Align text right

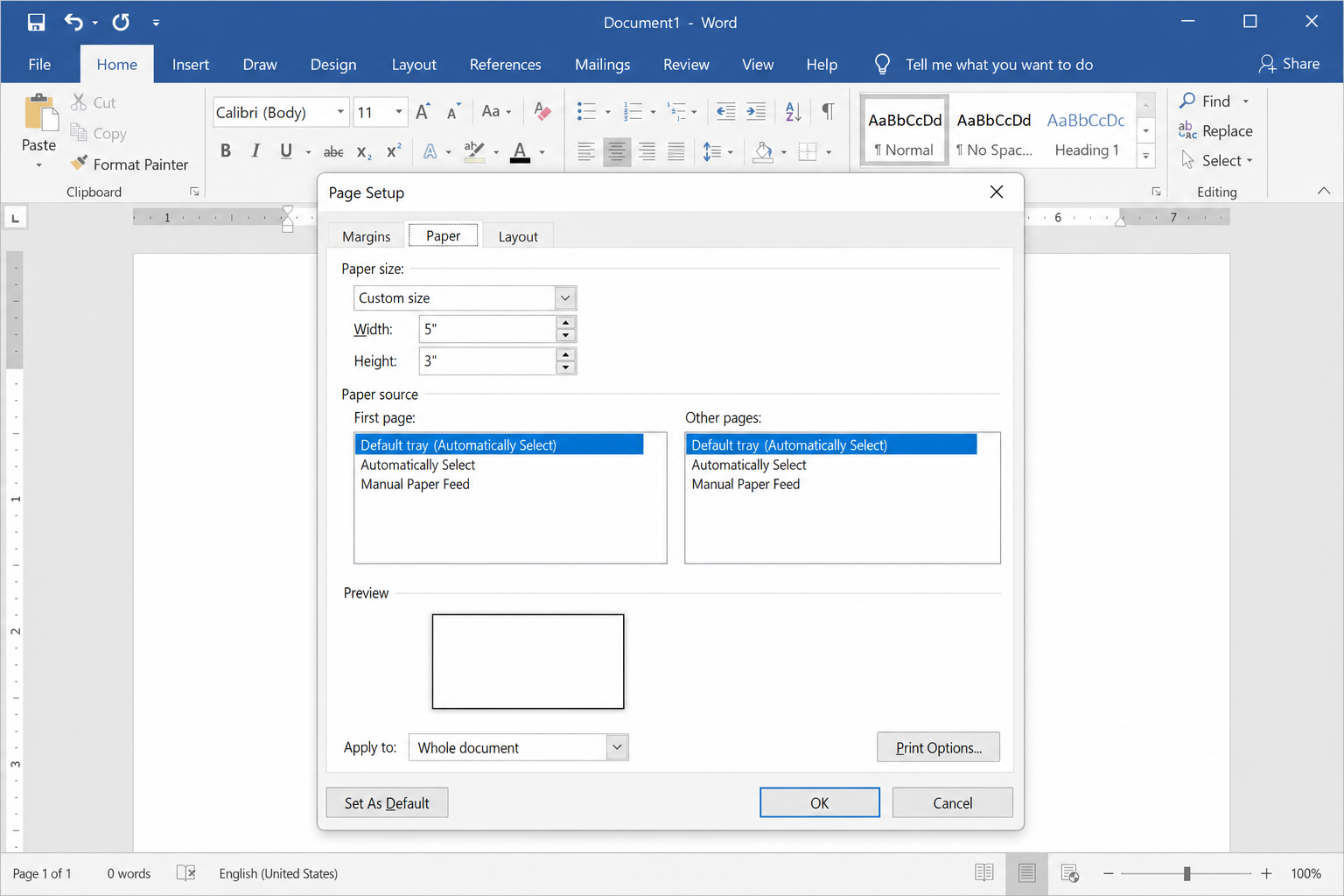647,151
